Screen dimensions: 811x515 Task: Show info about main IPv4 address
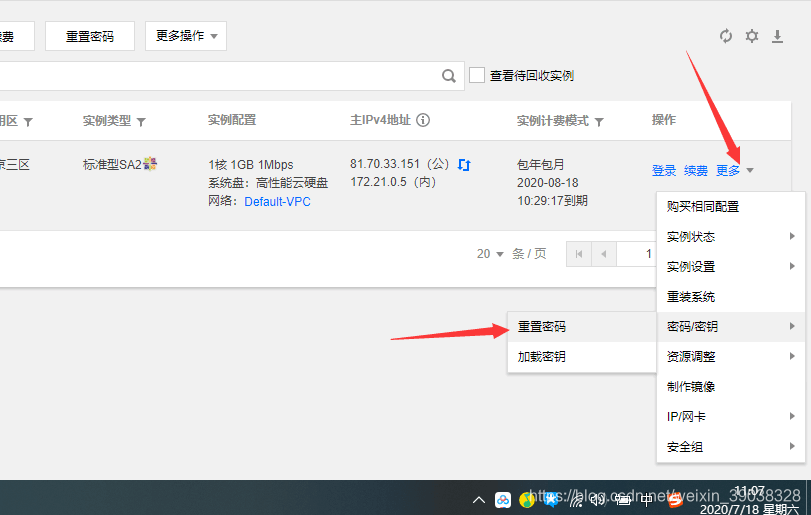[x=423, y=120]
